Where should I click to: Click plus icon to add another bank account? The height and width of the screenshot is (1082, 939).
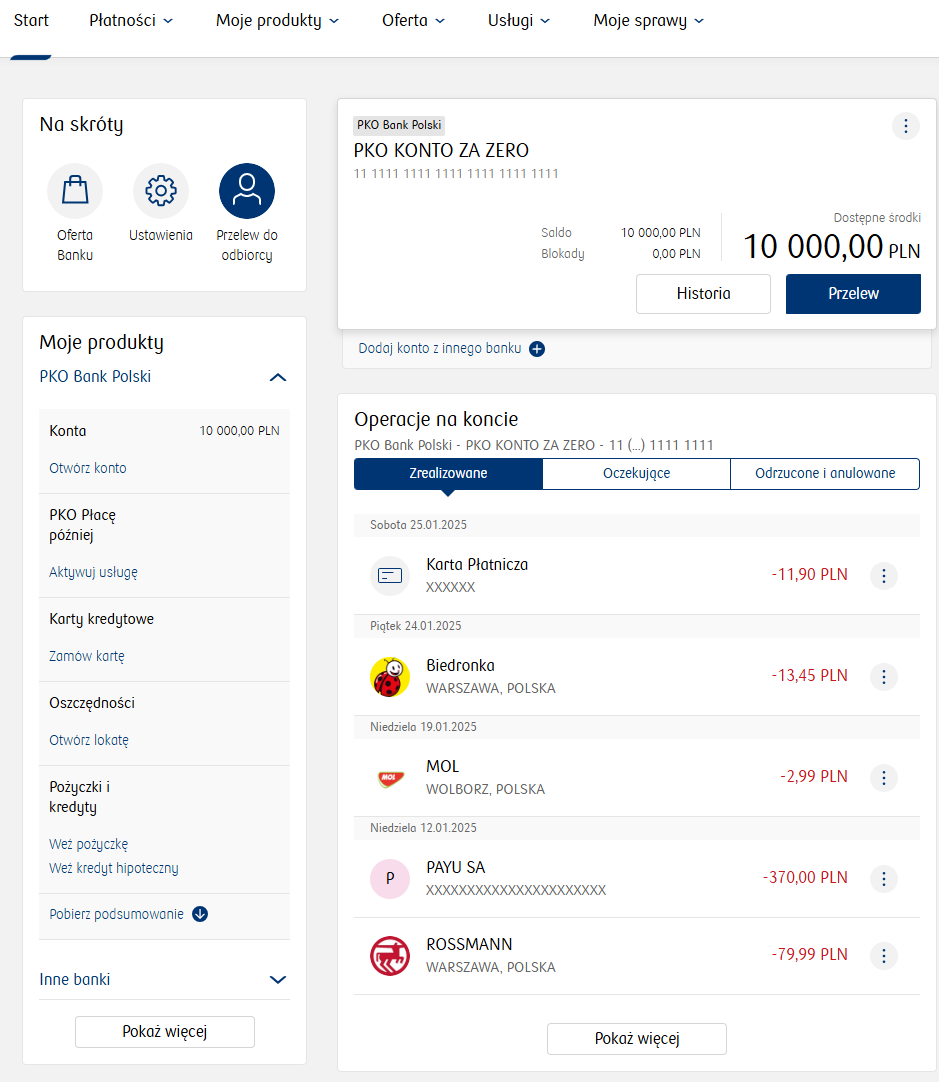(537, 349)
